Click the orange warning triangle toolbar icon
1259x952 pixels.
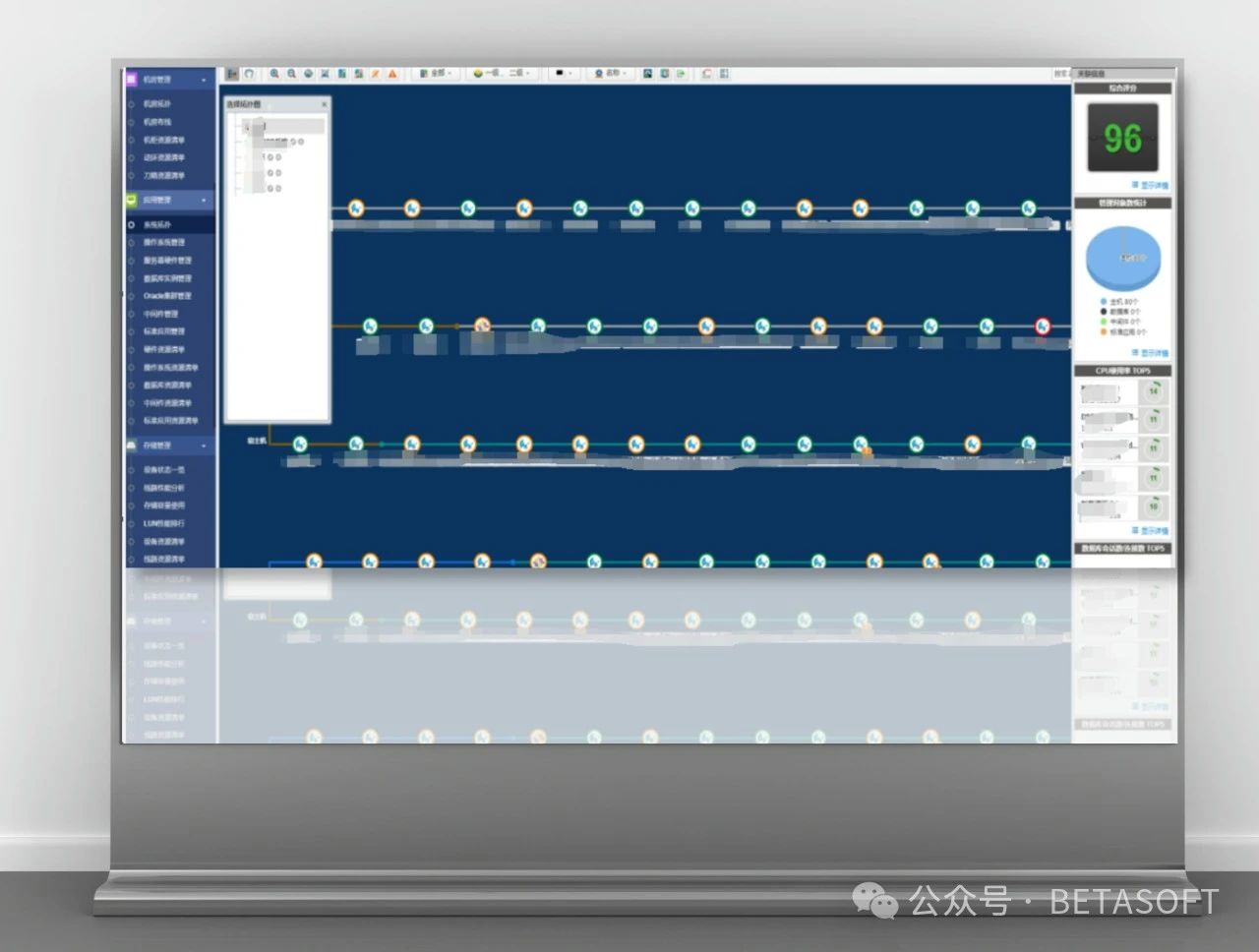point(392,74)
